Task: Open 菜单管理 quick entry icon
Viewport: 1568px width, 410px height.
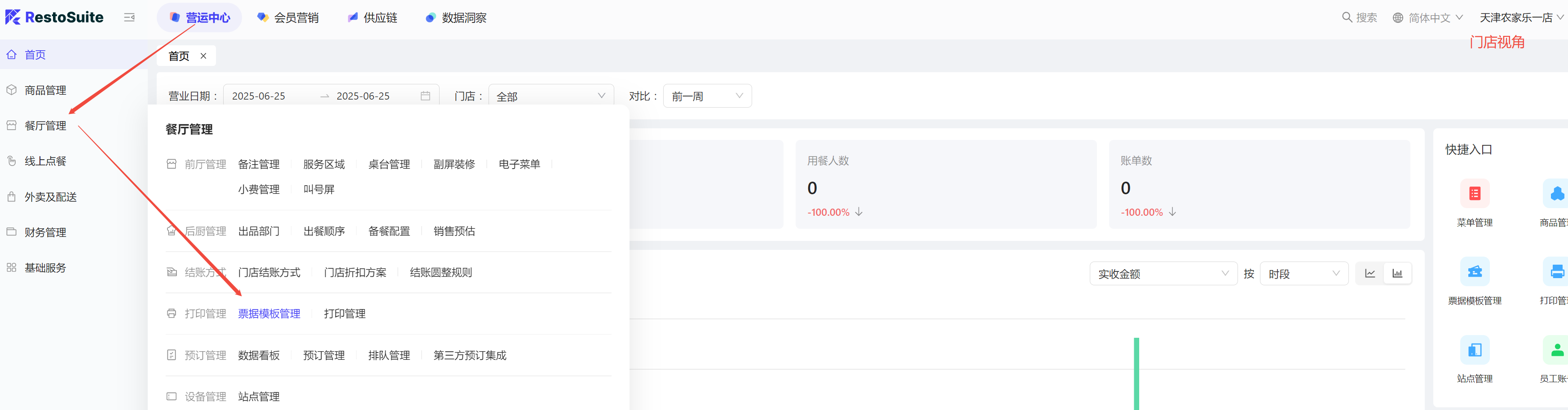Action: (1474, 193)
